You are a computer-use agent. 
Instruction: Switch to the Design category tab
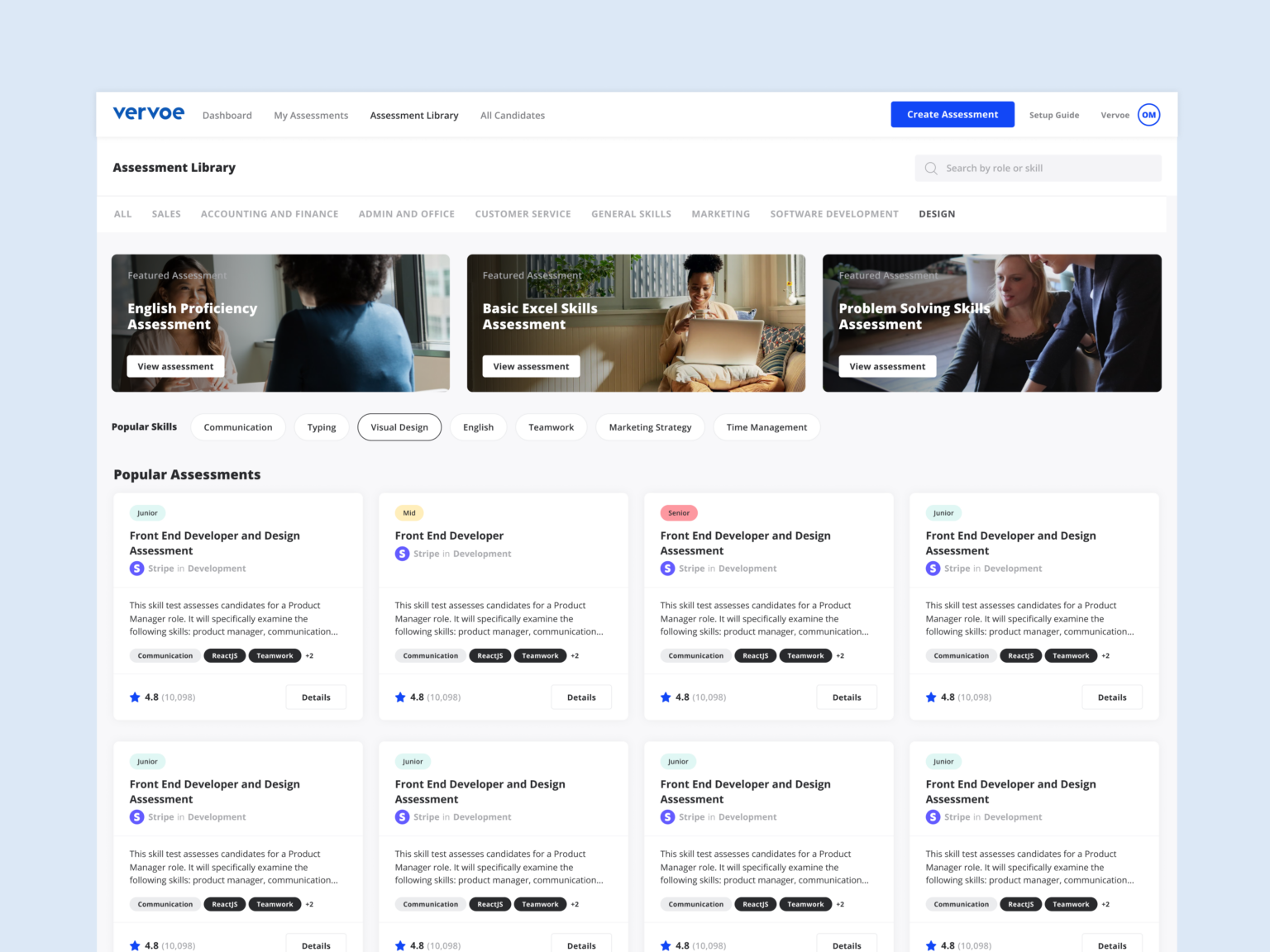tap(937, 214)
